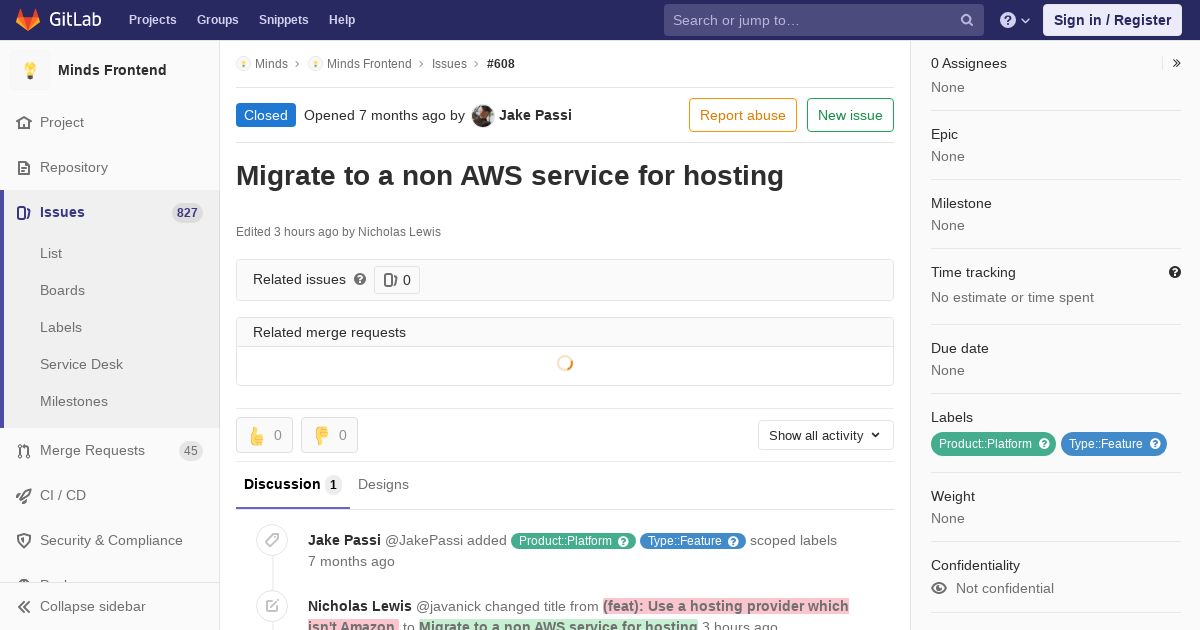Screen dimensions: 1200x630
Task: Give a thumbs up reaction
Action: [264, 435]
